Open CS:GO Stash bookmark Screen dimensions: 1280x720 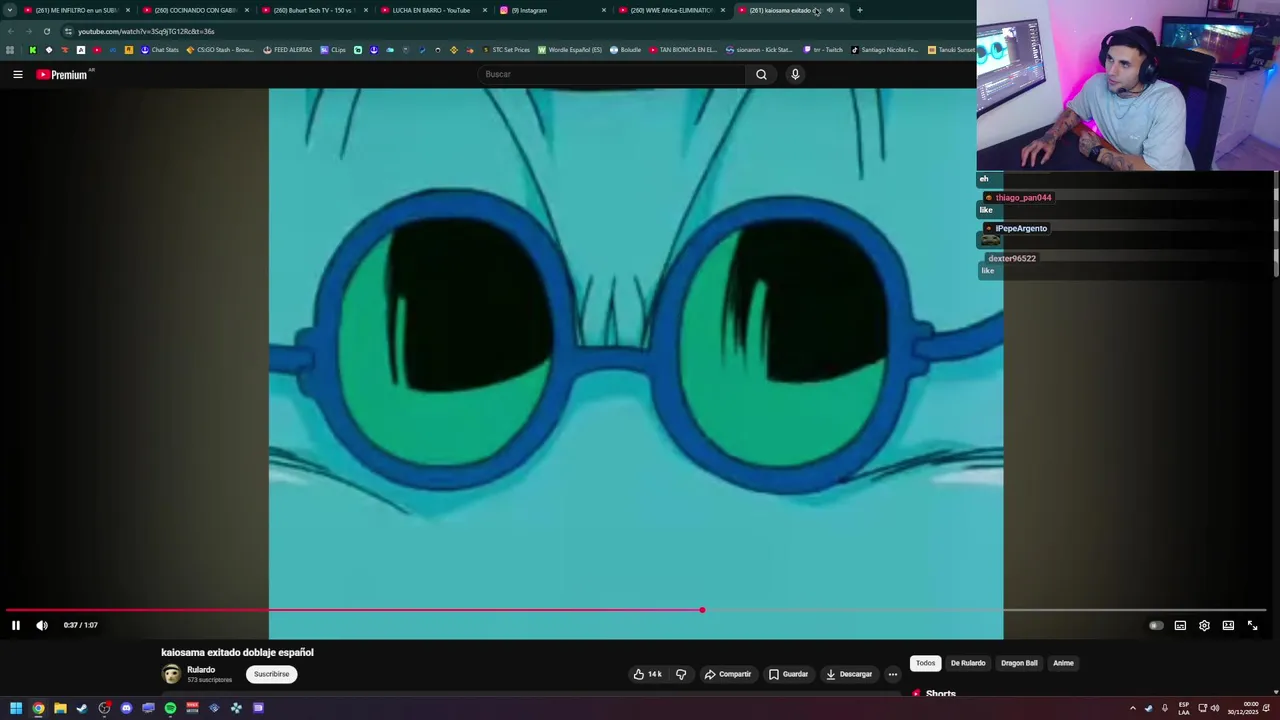(x=221, y=50)
